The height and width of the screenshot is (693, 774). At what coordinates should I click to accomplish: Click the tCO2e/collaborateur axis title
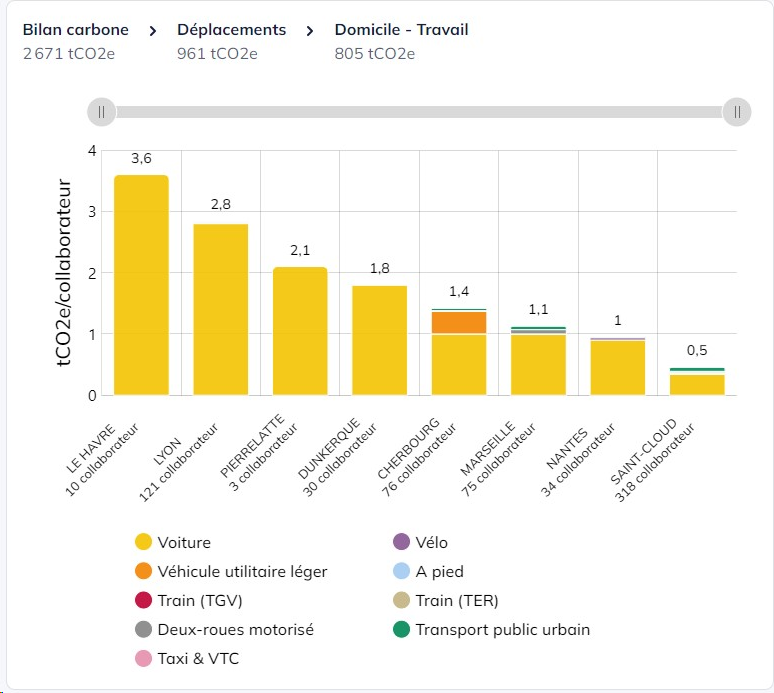pos(64,272)
